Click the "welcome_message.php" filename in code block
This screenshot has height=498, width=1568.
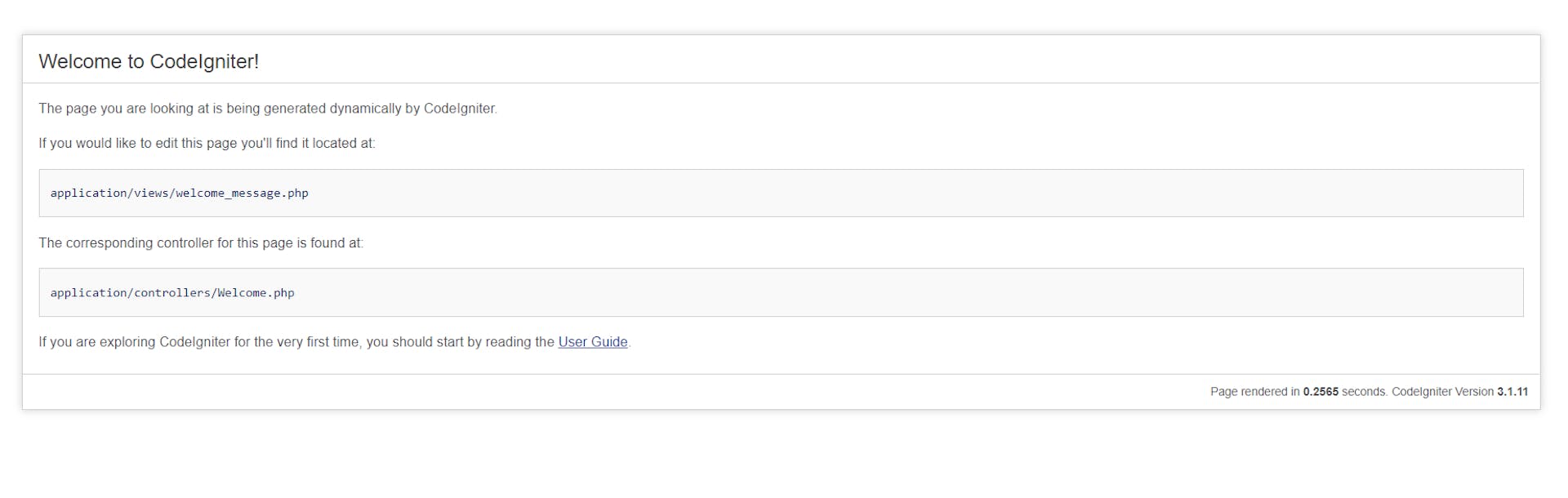242,193
